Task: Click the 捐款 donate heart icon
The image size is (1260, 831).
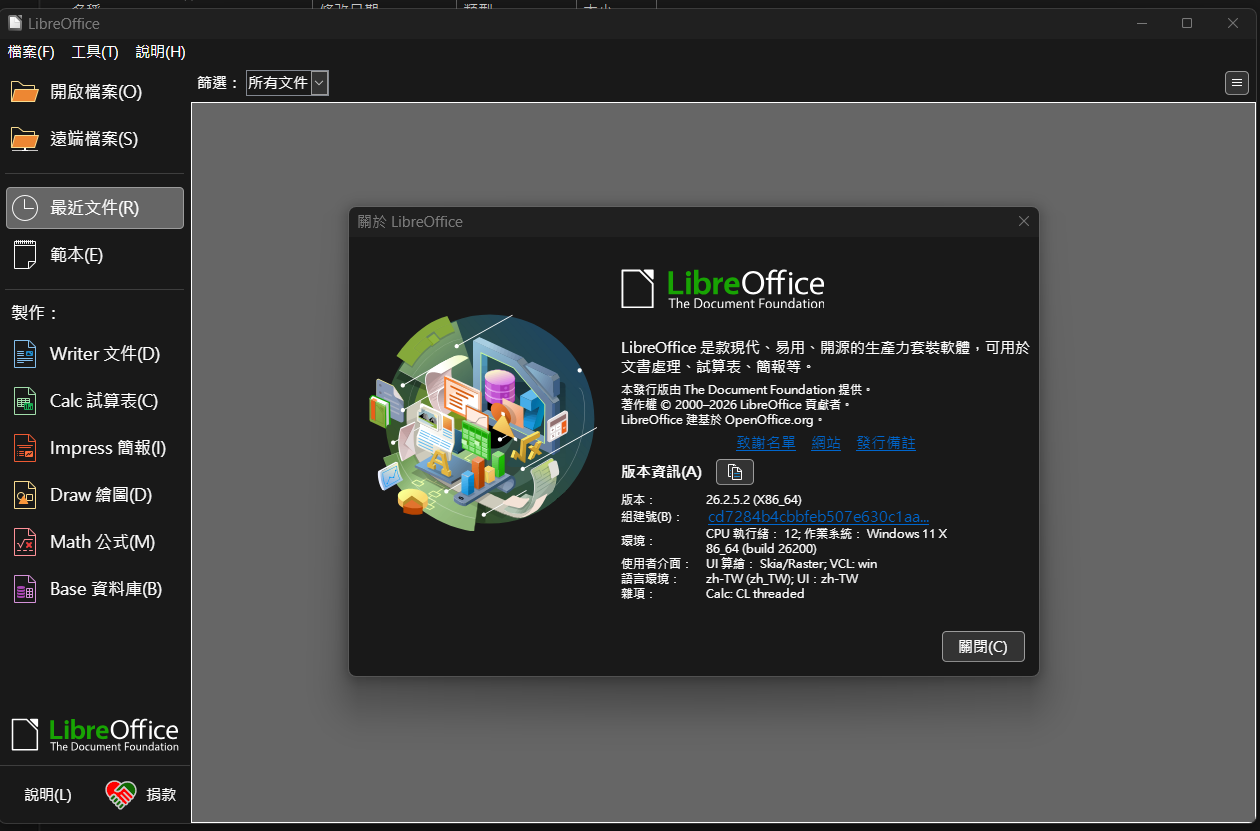Action: point(120,795)
